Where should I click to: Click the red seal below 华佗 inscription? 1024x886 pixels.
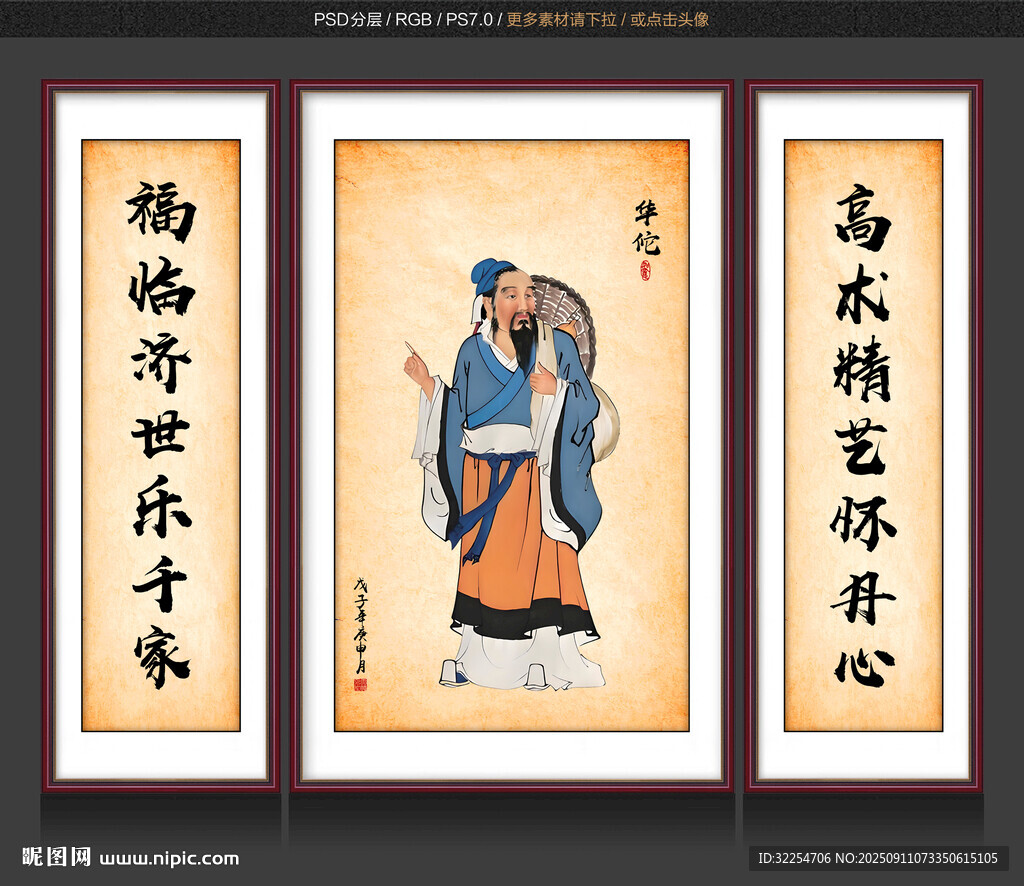coord(646,270)
